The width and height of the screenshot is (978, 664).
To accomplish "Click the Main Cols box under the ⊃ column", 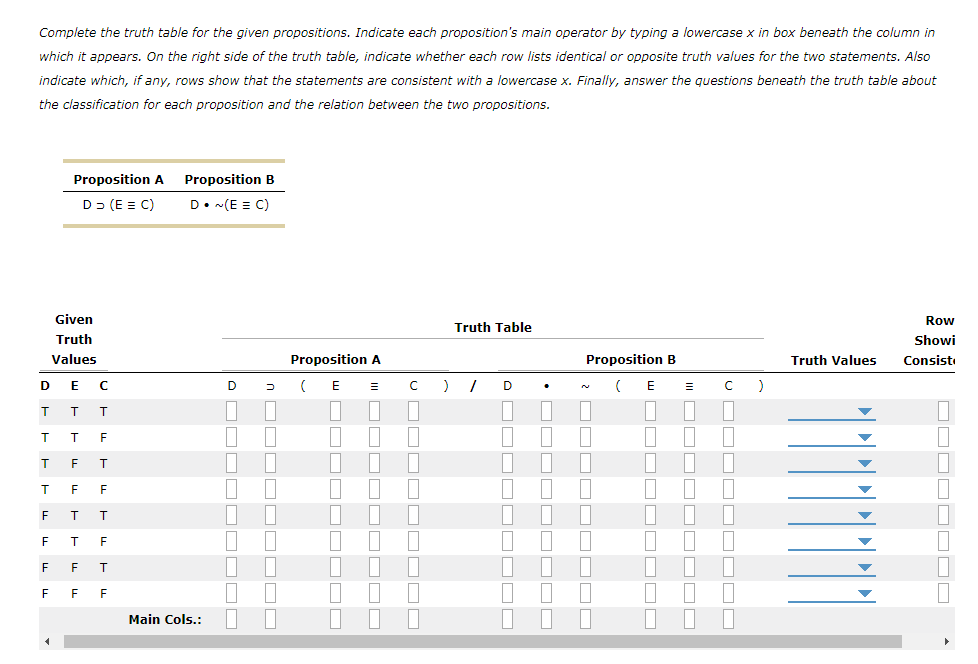I will coord(269,618).
